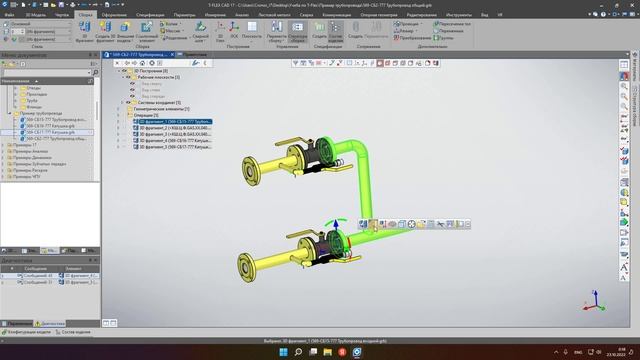
Task: Switch to the Оформление ribbon tab
Action: (114, 15)
